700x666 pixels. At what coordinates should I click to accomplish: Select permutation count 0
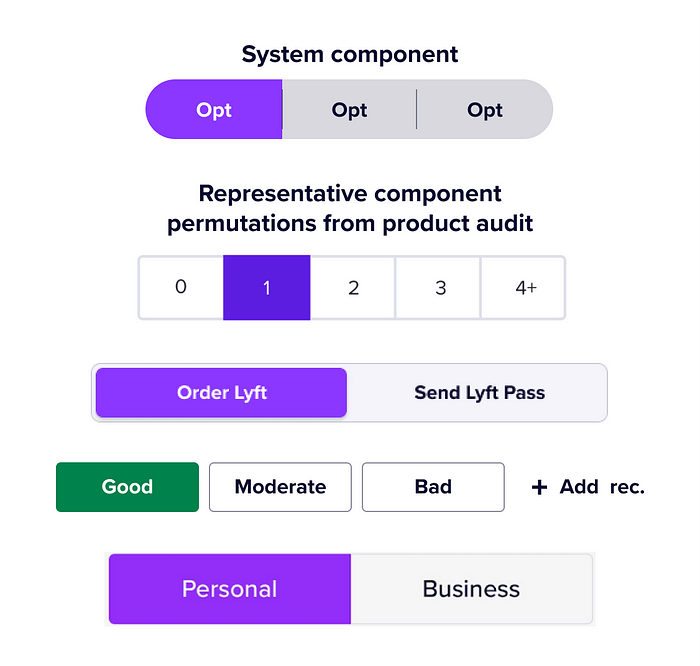(181, 287)
